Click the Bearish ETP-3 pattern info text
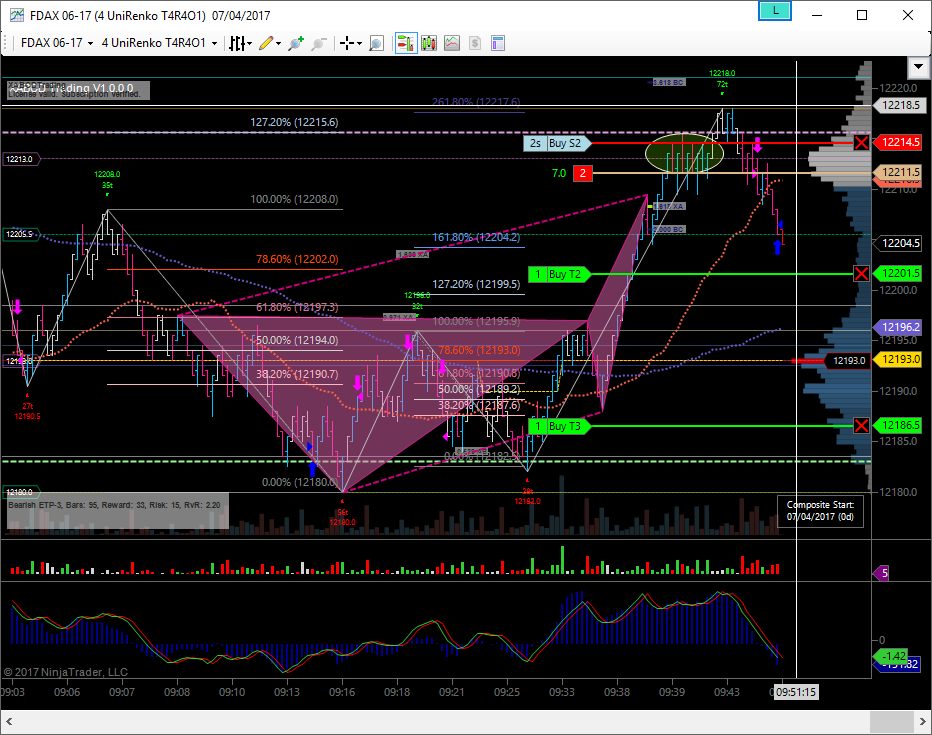The image size is (932, 735). point(114,505)
